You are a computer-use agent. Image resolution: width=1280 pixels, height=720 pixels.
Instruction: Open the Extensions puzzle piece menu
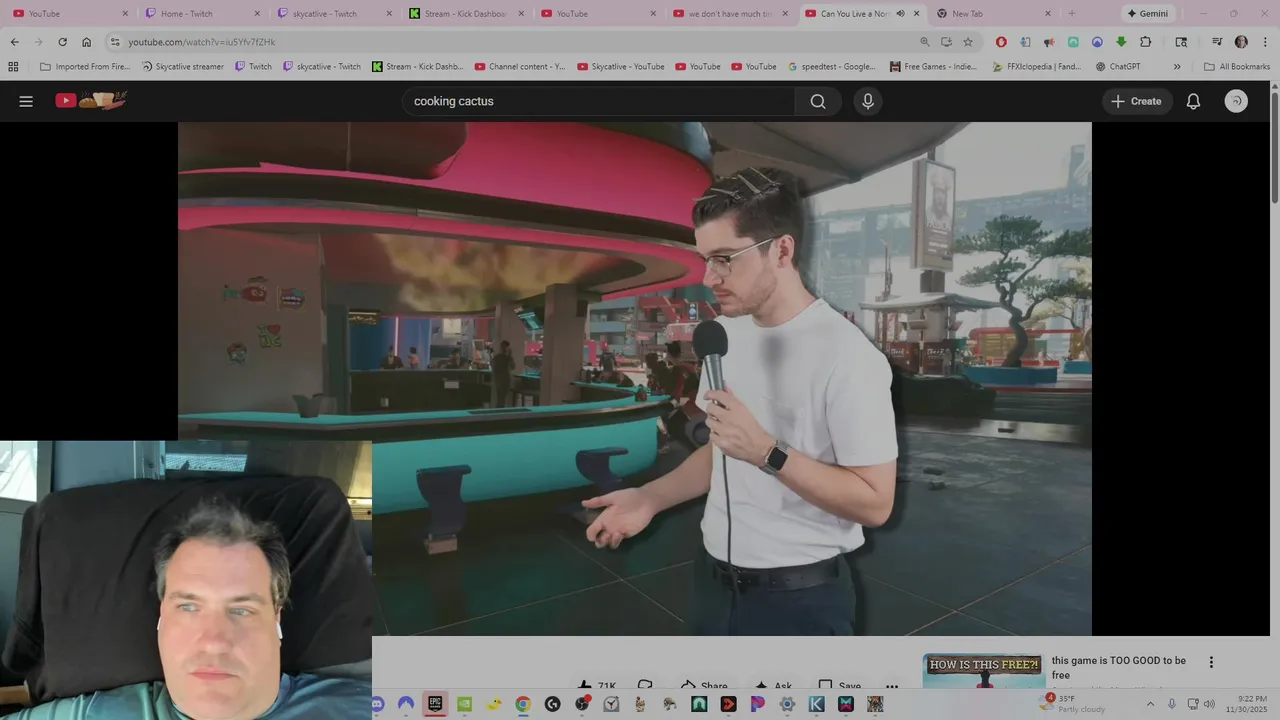(1145, 42)
